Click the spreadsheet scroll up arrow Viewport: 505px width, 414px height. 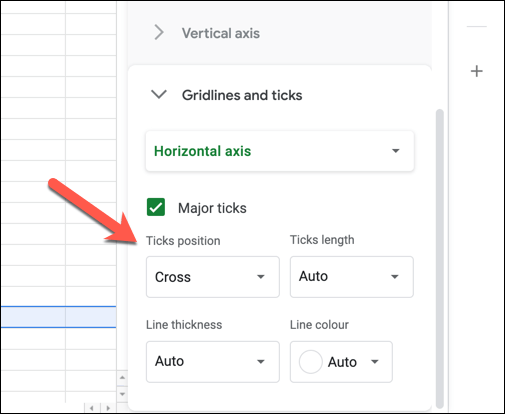click(x=122, y=378)
